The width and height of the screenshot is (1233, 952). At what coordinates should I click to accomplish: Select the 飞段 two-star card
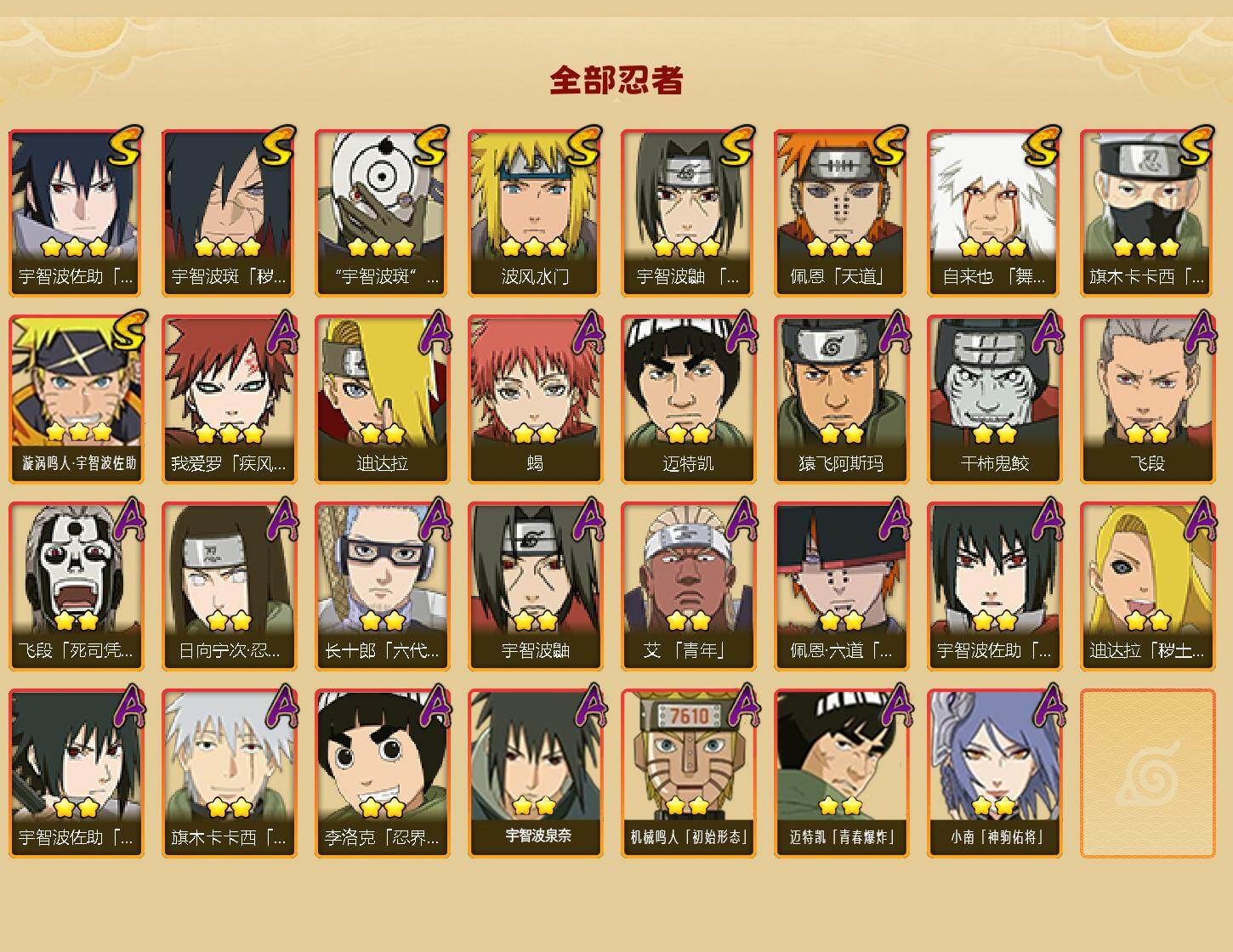tap(1148, 399)
